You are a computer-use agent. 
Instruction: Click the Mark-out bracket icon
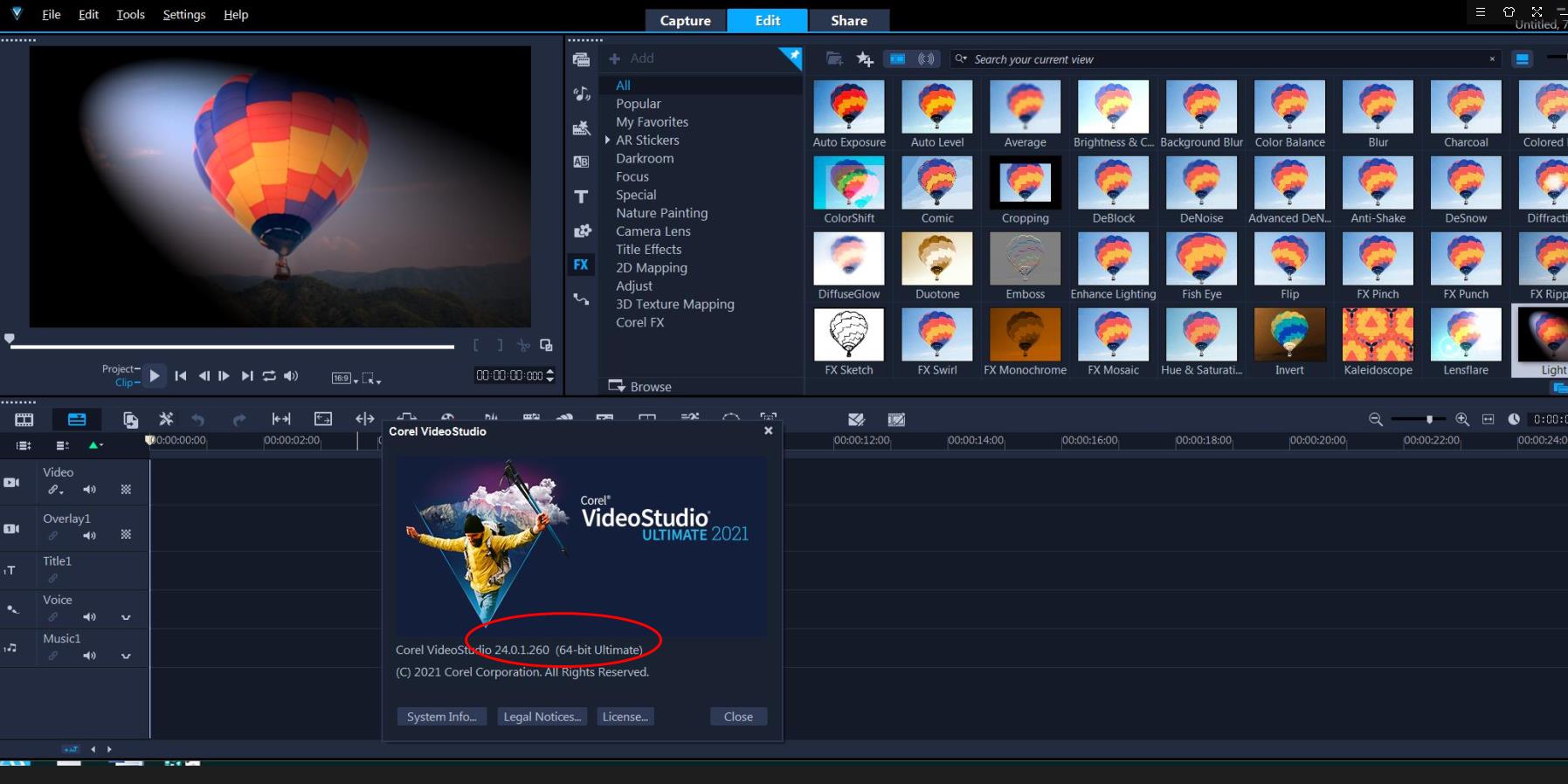(500, 346)
